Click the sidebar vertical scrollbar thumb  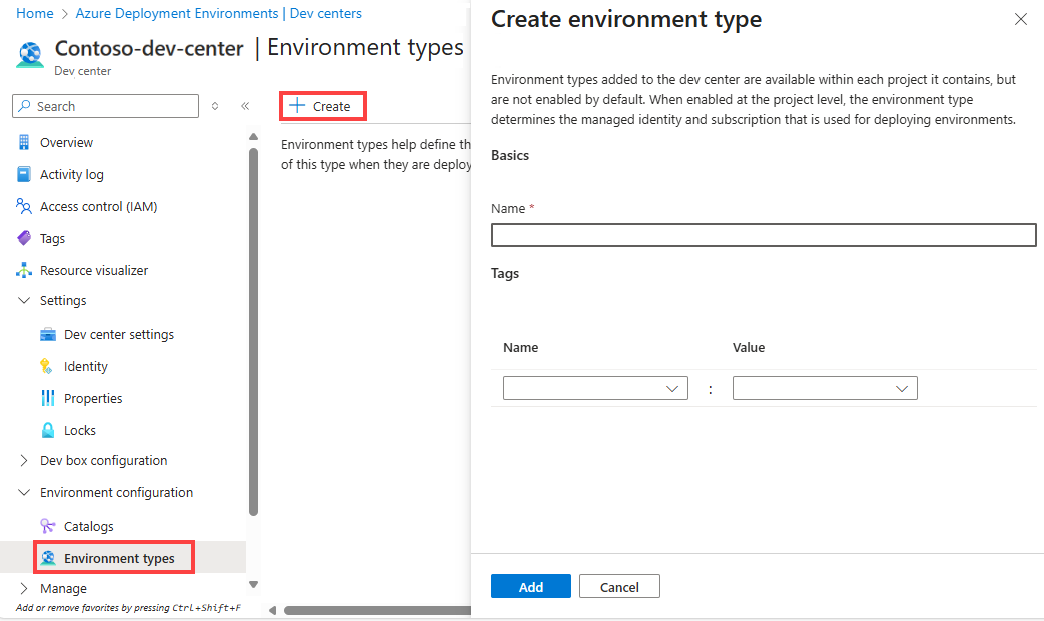point(253,331)
